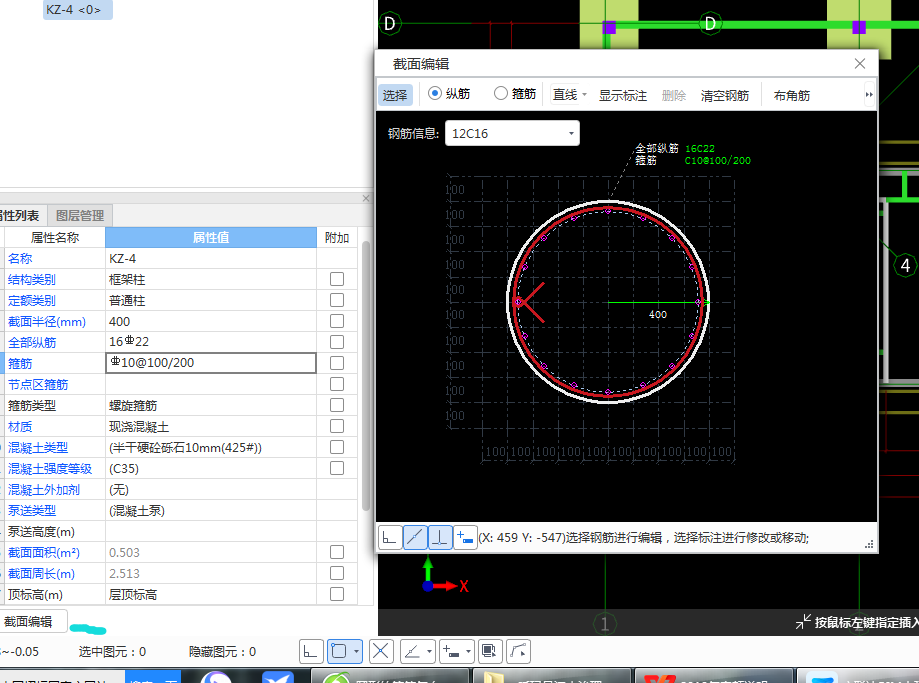Check 附加 box for 全部纵筋 row

point(337,342)
